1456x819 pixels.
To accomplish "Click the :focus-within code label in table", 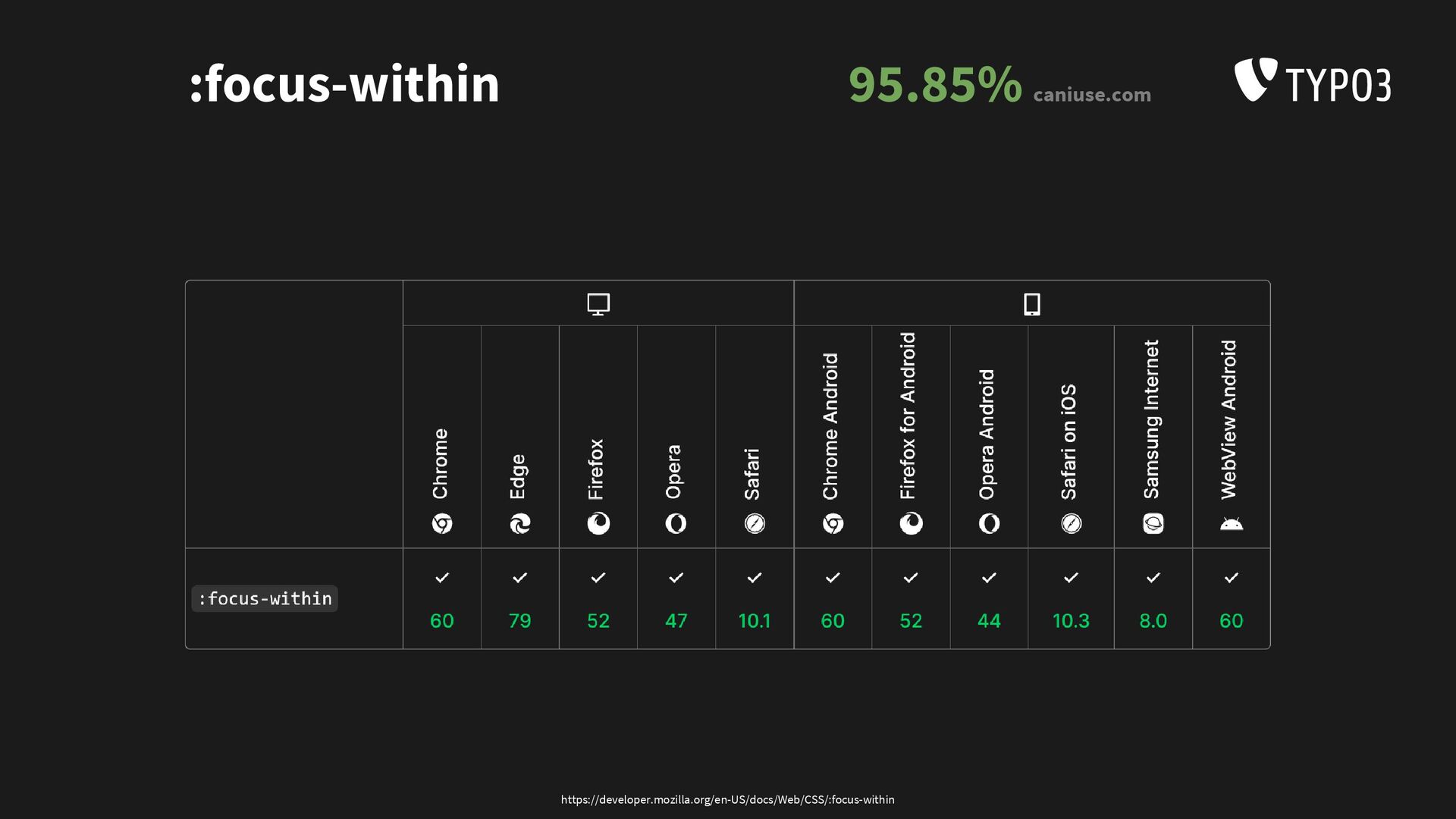I will (x=265, y=598).
